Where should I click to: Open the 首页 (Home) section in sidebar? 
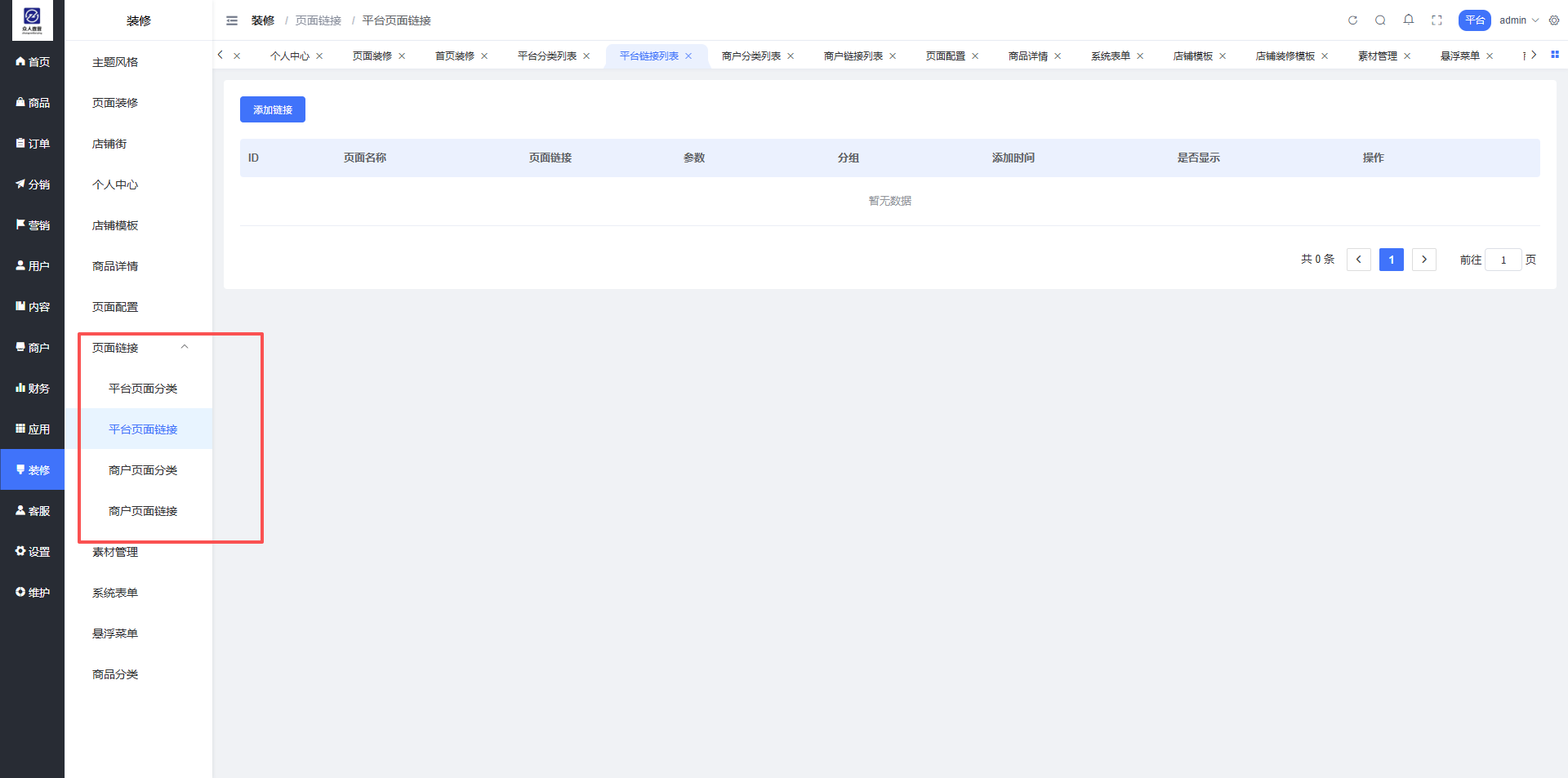tap(33, 61)
